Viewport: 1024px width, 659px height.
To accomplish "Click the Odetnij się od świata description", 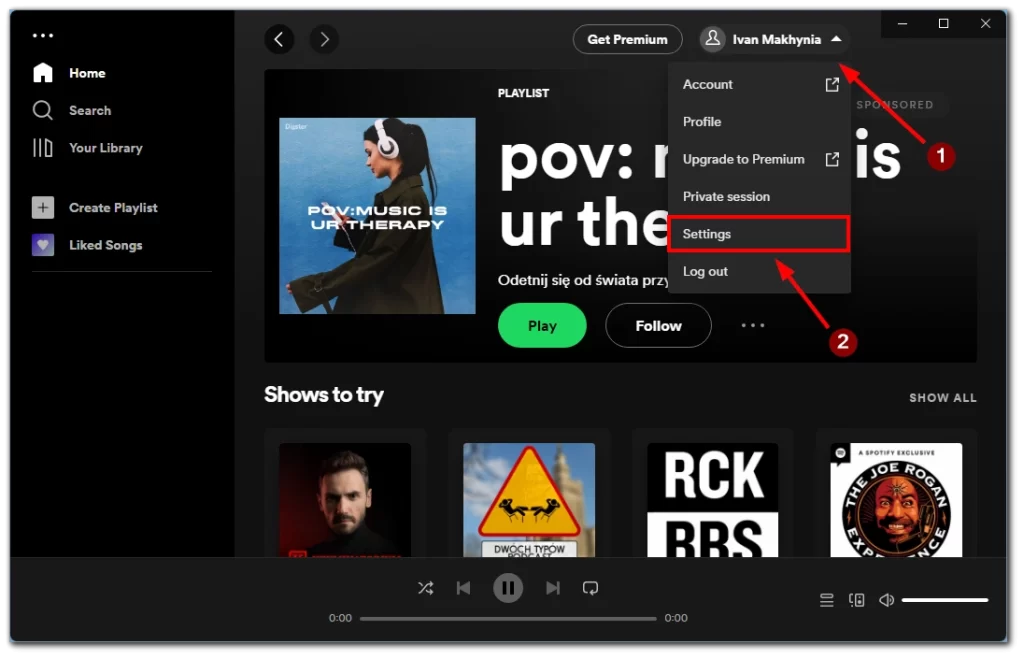I will point(583,280).
